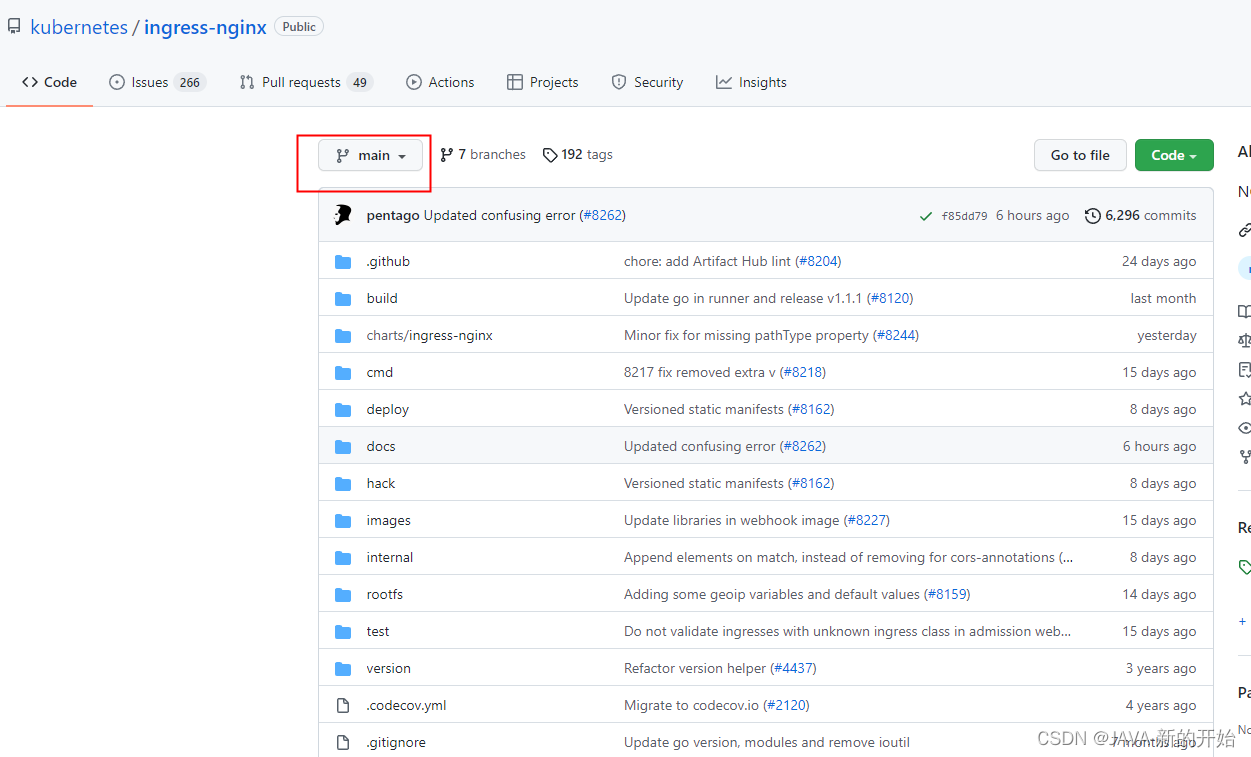Click the green check status icon
Image resolution: width=1251 pixels, height=757 pixels.
(926, 216)
